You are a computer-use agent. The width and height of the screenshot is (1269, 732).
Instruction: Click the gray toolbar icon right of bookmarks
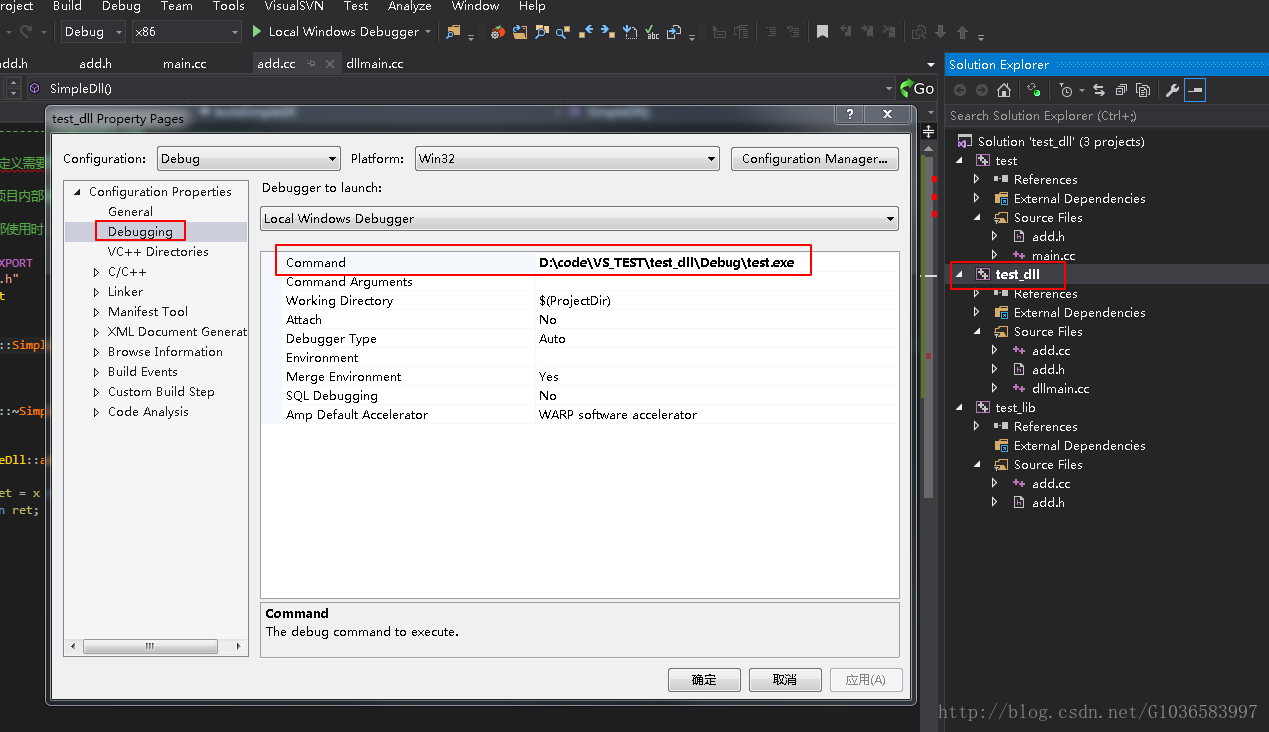[x=919, y=32]
